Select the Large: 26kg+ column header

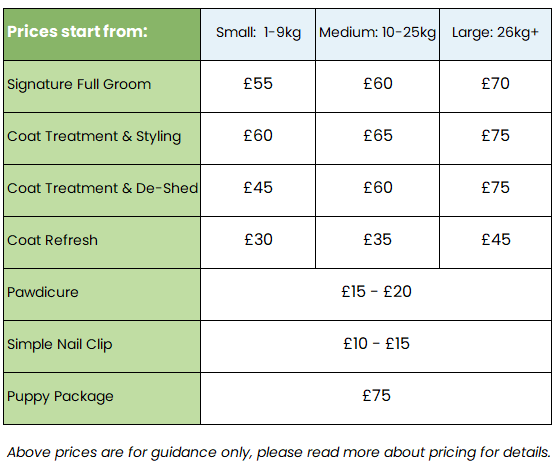click(495, 32)
